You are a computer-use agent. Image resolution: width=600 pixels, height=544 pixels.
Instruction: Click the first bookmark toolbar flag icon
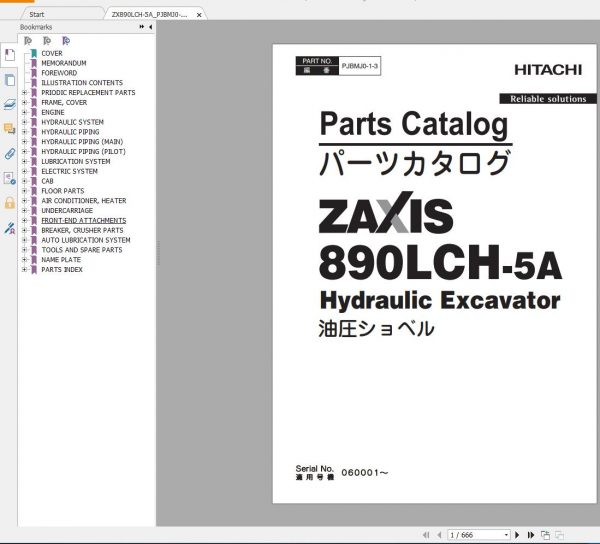coord(28,41)
